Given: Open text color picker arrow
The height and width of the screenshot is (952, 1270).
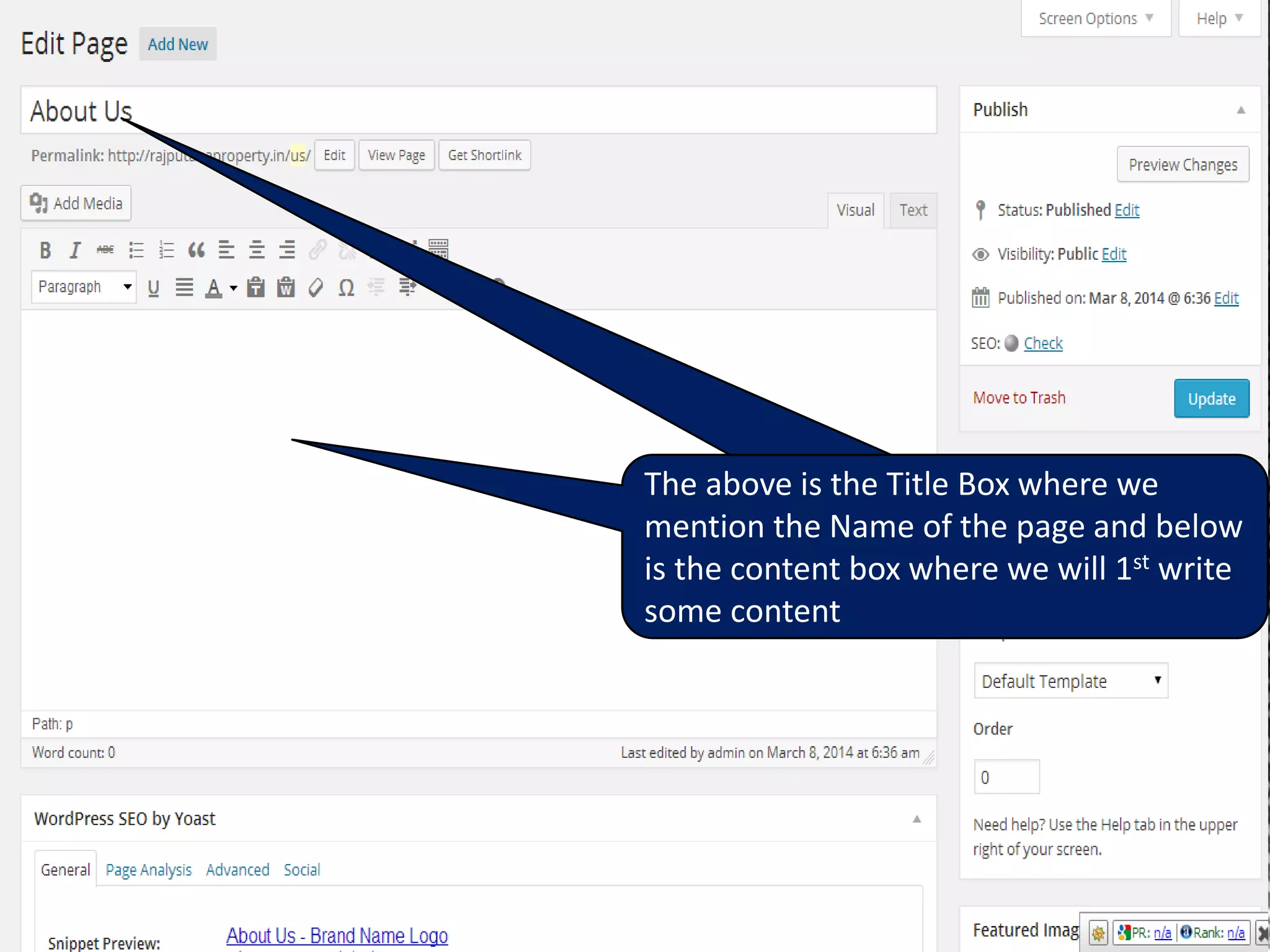Looking at the screenshot, I should click(233, 288).
